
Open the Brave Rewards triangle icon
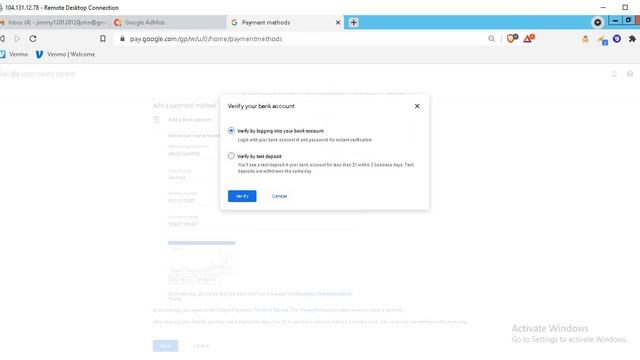(x=529, y=38)
